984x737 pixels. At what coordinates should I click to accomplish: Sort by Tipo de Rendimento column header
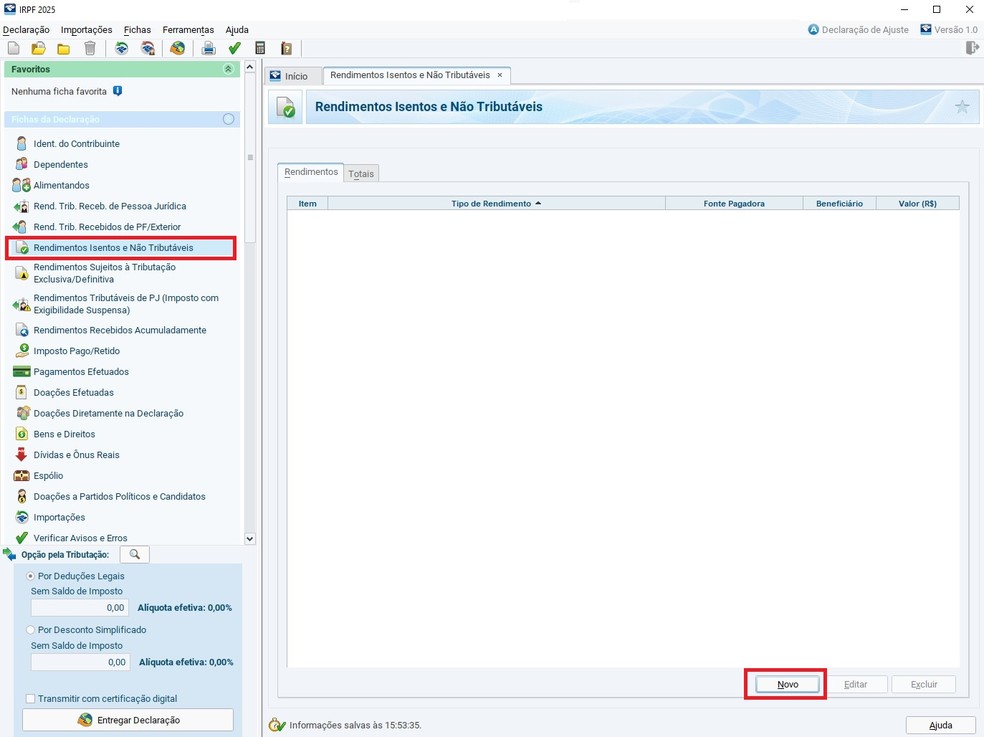pos(496,203)
